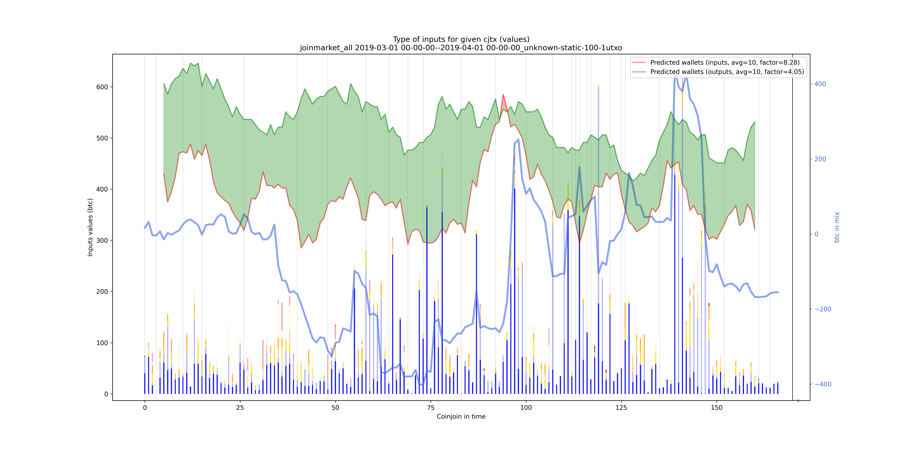Click left y-axis tick label '400'

(x=100, y=189)
